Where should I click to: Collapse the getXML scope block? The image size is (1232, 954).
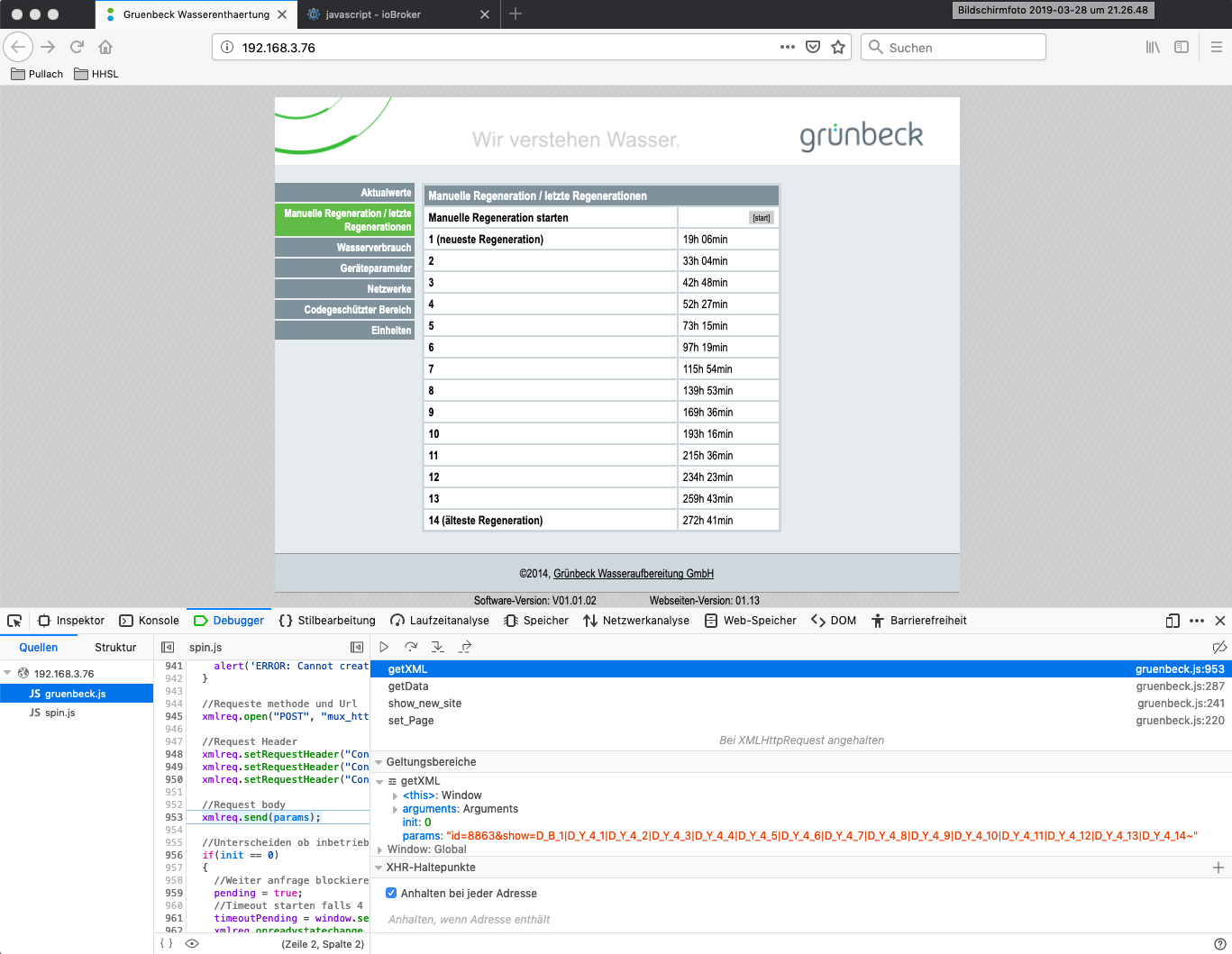coord(379,781)
